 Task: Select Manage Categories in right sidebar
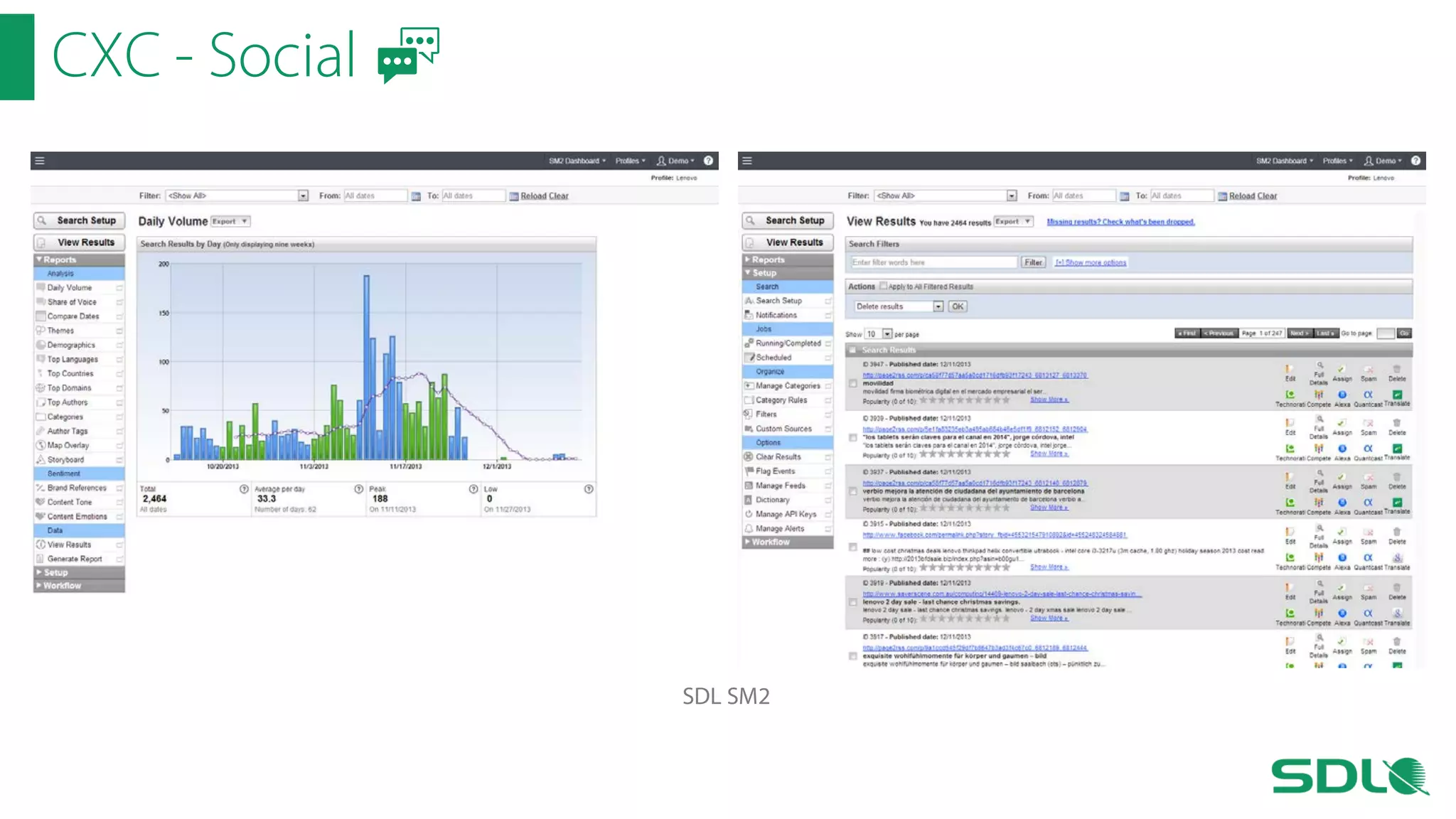[788, 385]
